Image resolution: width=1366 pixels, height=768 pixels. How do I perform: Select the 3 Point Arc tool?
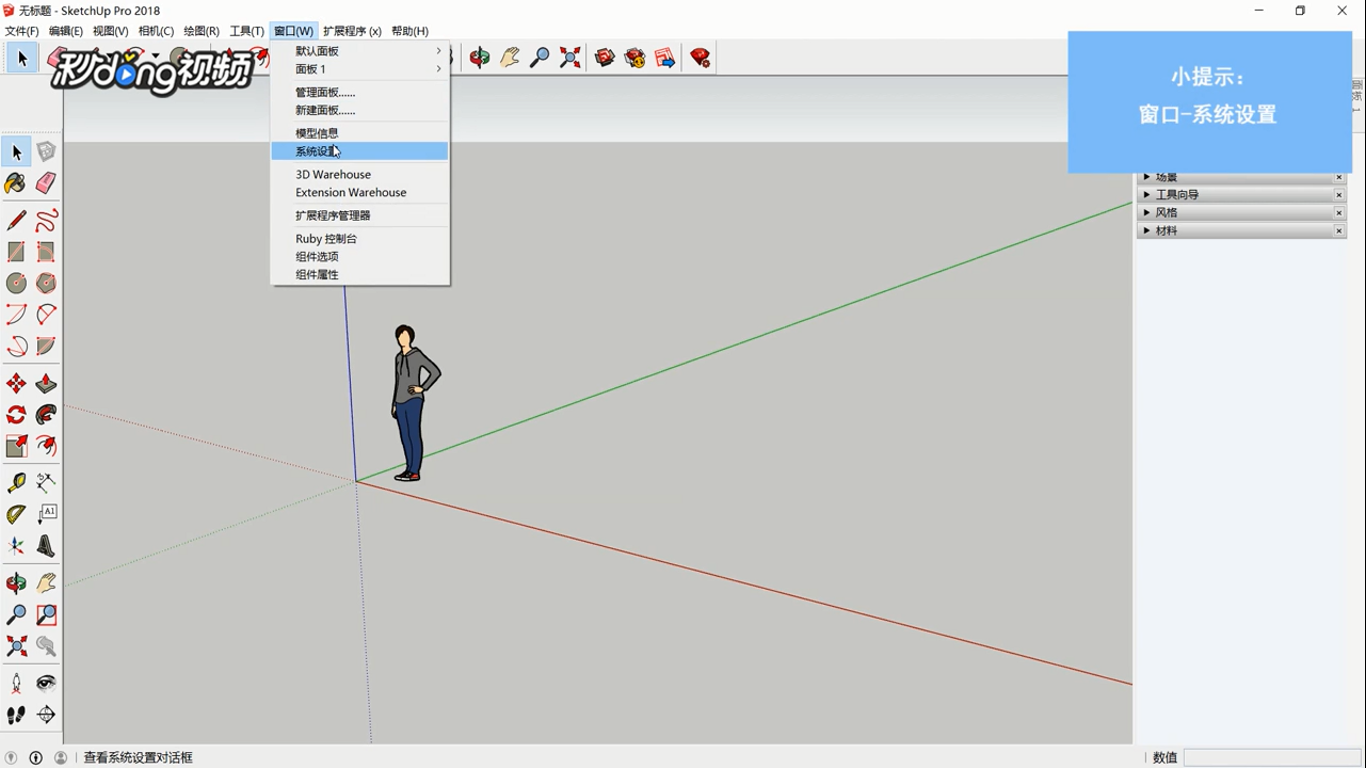(x=16, y=347)
